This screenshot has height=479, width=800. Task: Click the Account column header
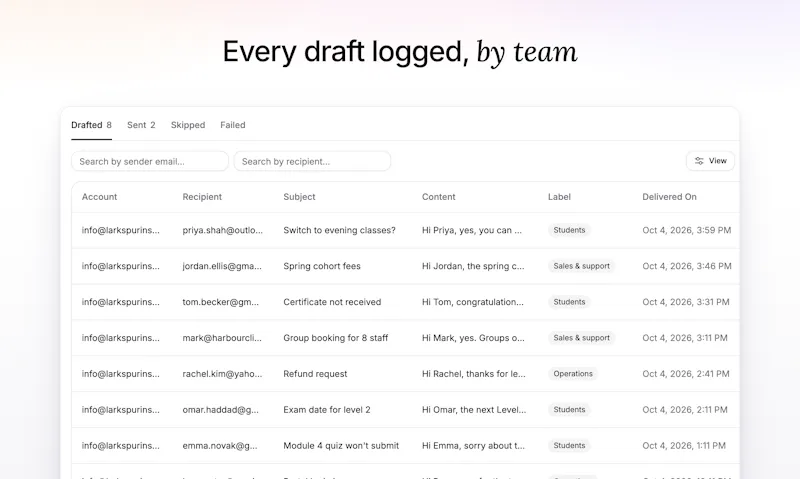click(x=99, y=197)
